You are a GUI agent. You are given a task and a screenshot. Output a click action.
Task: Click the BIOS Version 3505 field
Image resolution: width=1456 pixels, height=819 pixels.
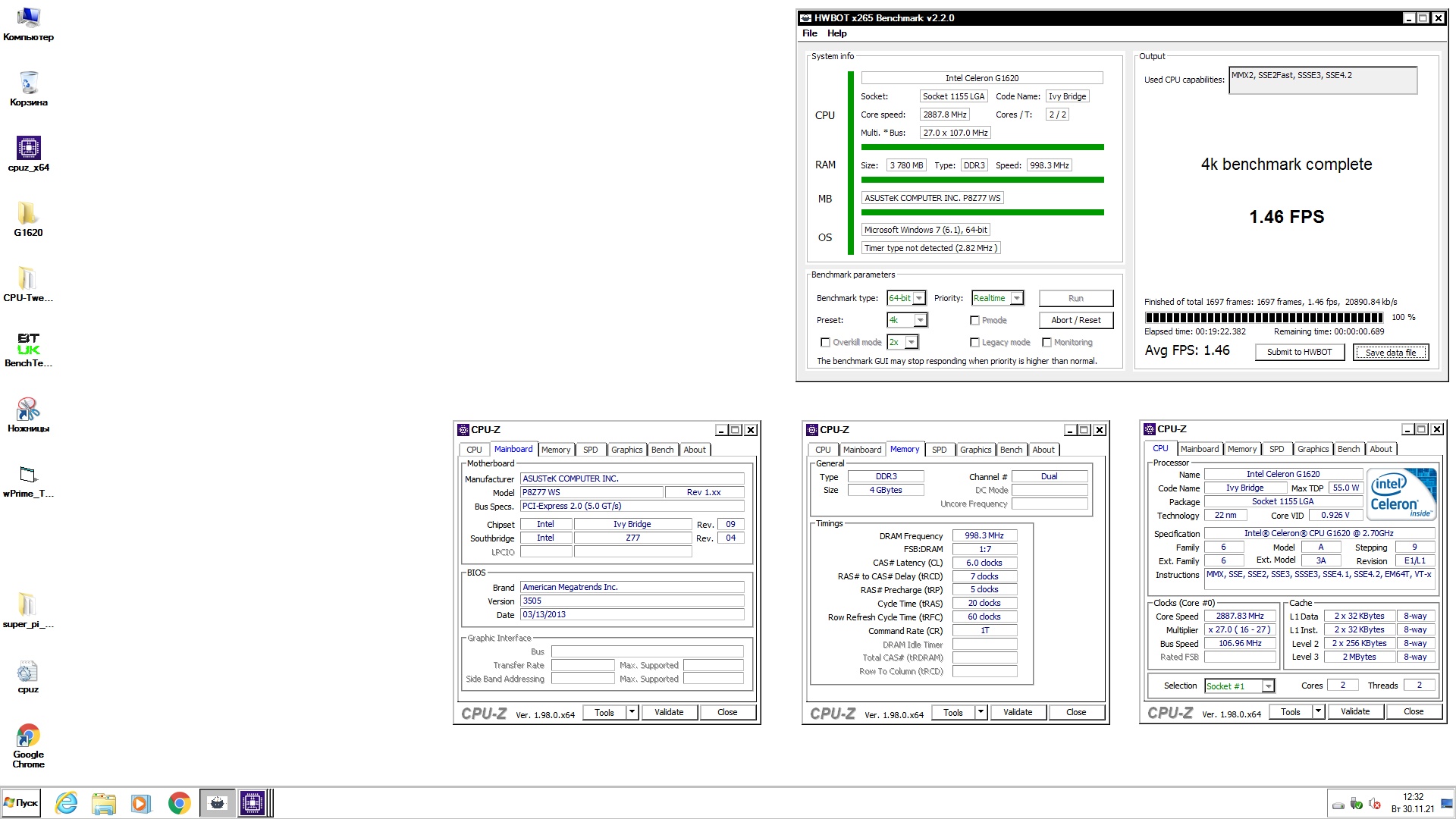pyautogui.click(x=632, y=601)
